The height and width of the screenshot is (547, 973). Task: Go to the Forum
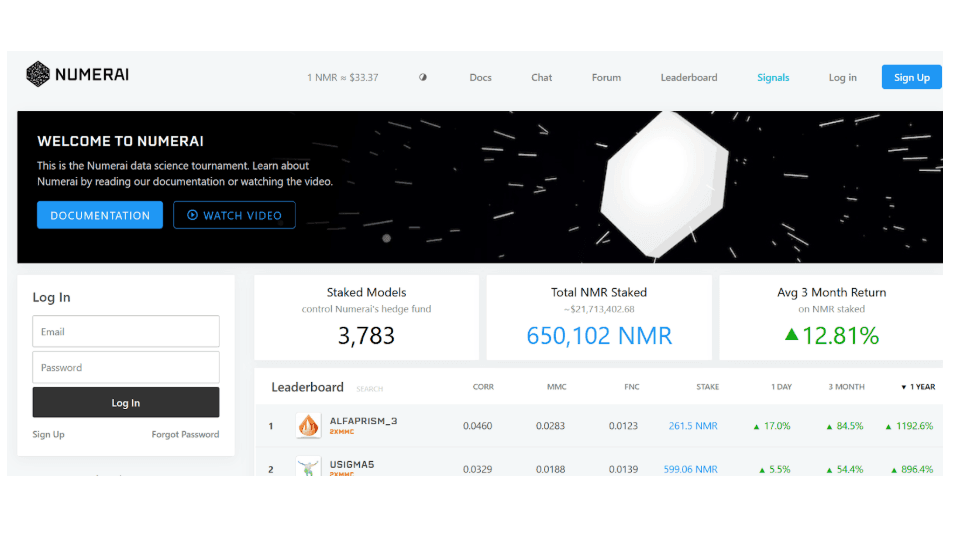(x=606, y=77)
